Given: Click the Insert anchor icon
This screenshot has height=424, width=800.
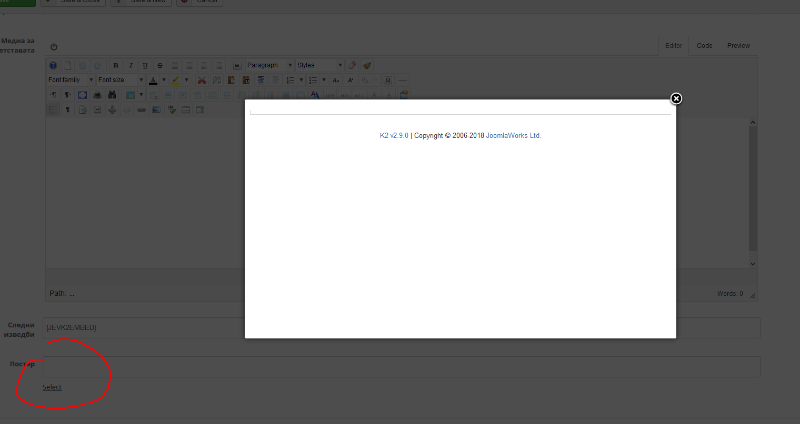Looking at the screenshot, I should tap(112, 110).
